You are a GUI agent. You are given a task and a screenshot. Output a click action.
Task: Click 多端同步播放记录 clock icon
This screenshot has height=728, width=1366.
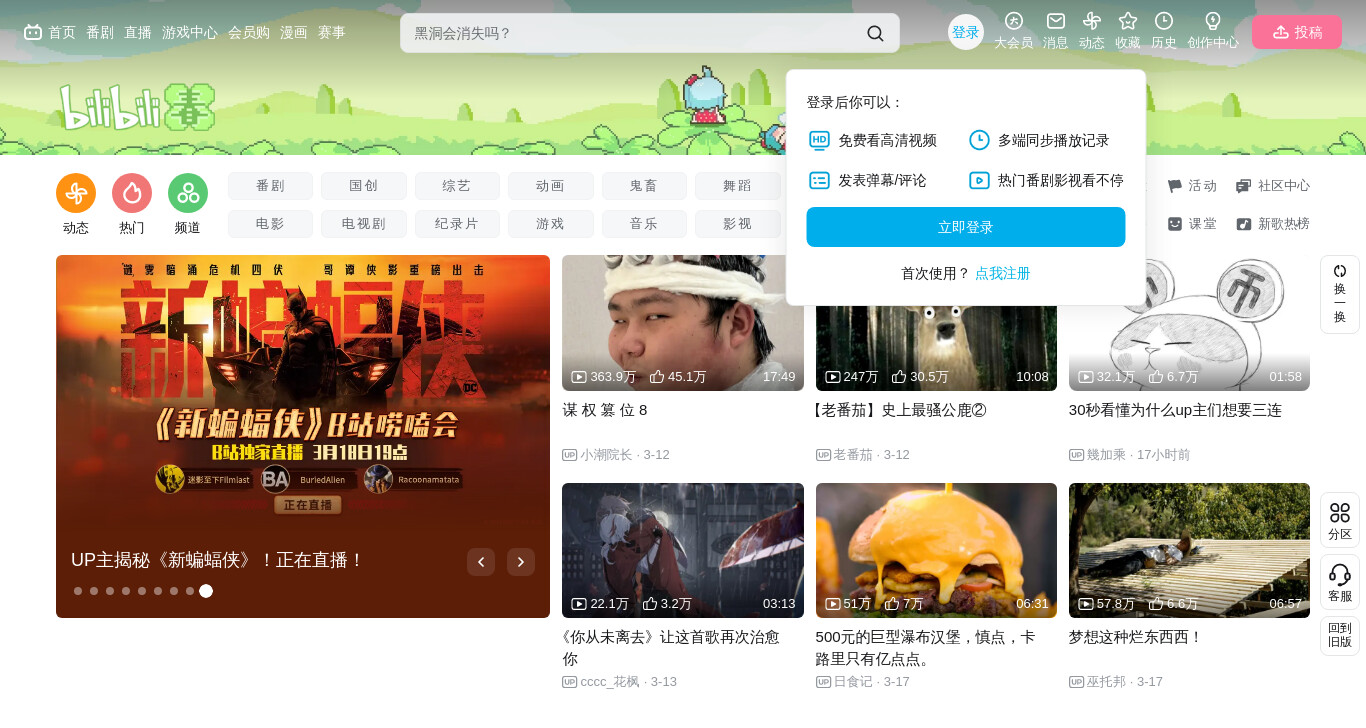coord(979,140)
